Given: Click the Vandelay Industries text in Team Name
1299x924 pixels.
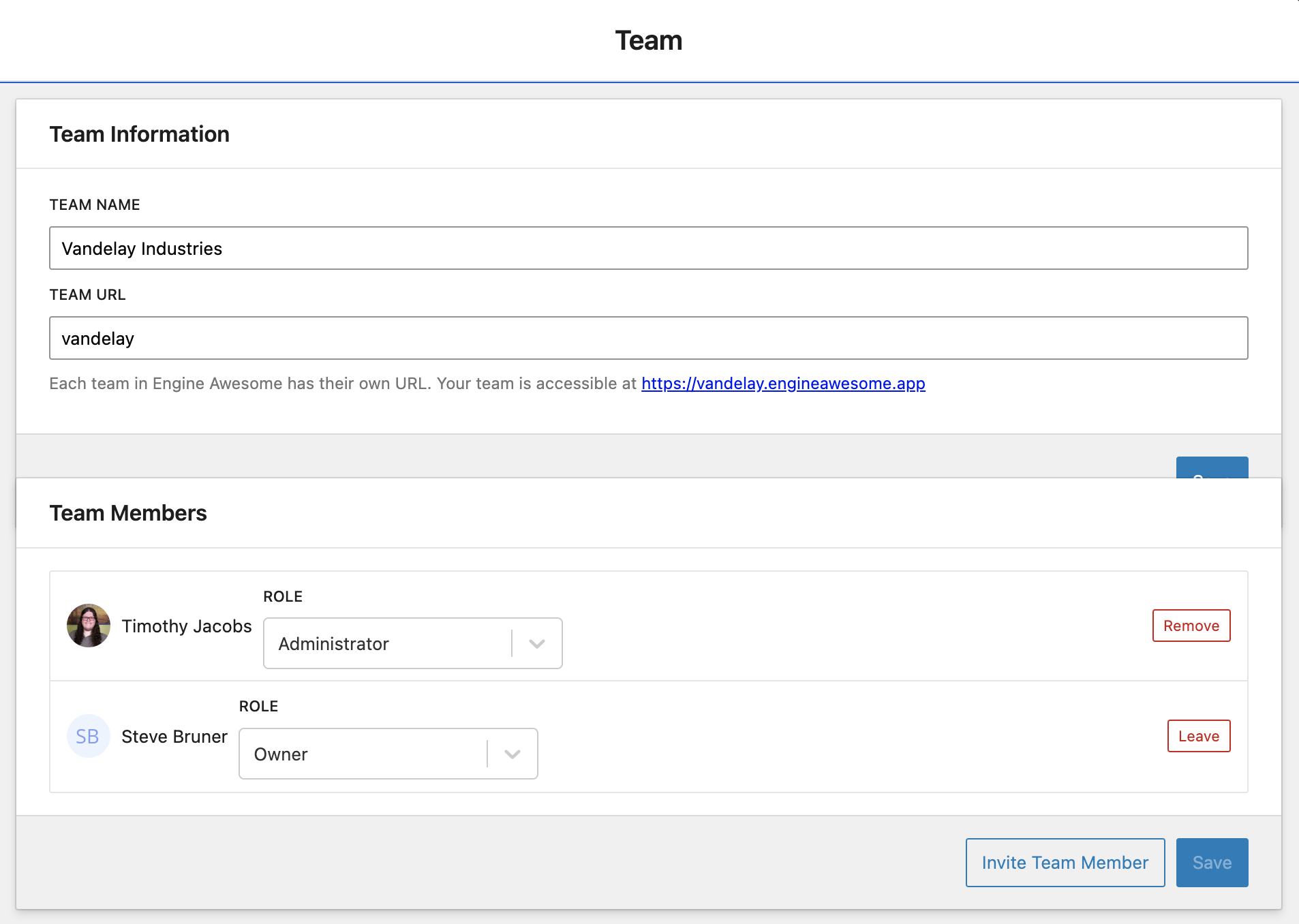Looking at the screenshot, I should 141,248.
